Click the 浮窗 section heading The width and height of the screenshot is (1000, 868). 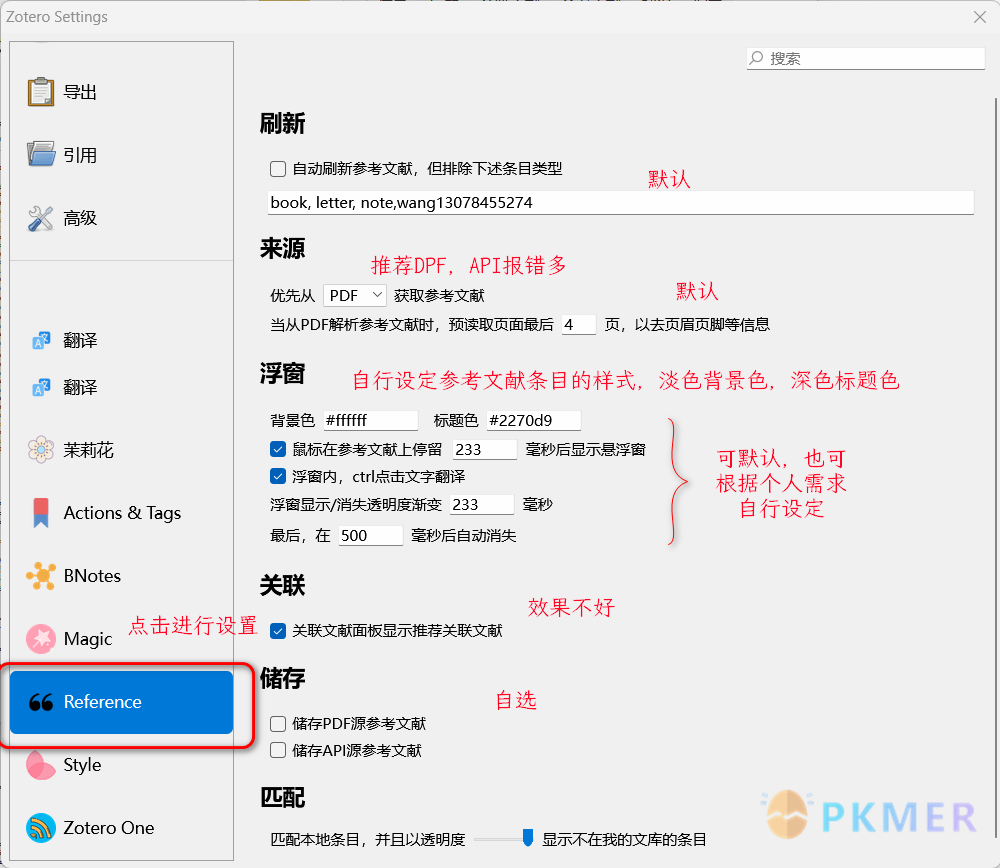pyautogui.click(x=283, y=374)
